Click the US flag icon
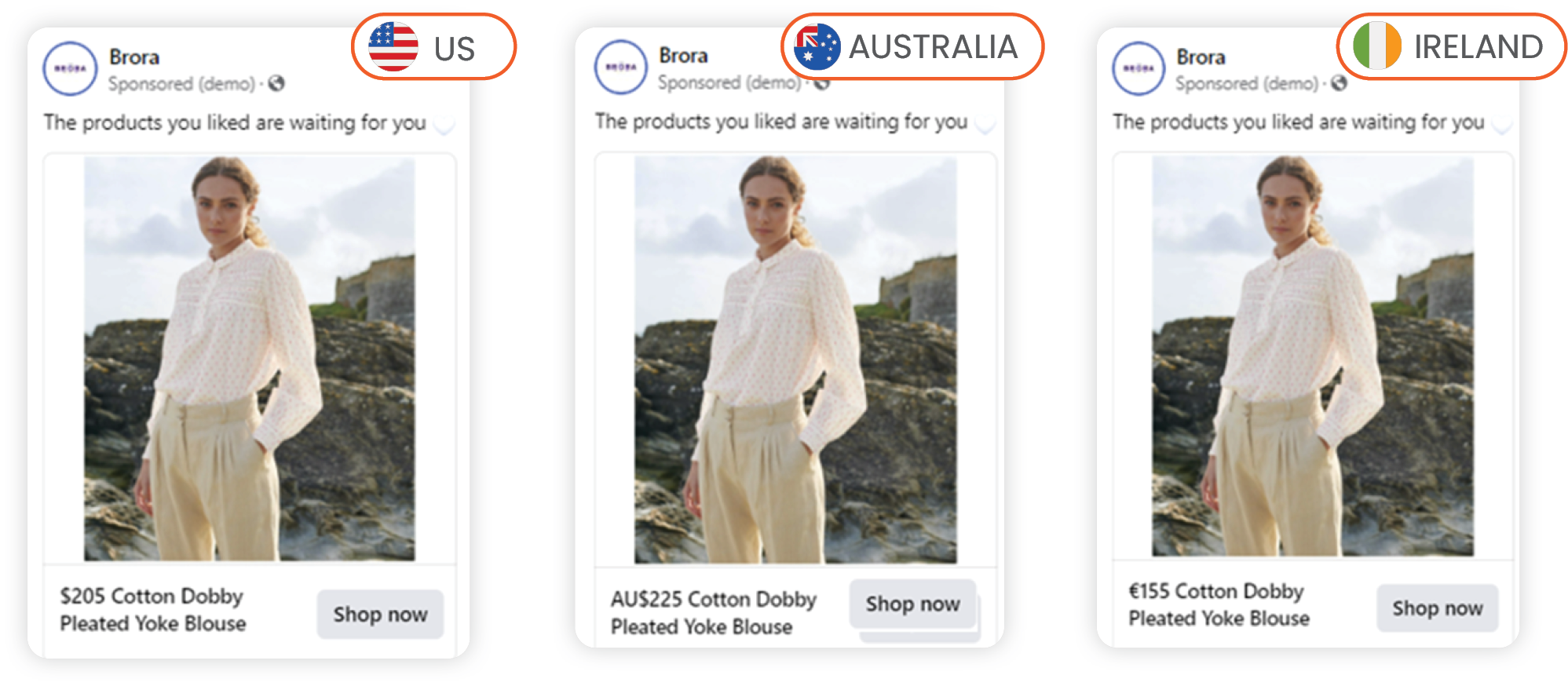 point(393,47)
